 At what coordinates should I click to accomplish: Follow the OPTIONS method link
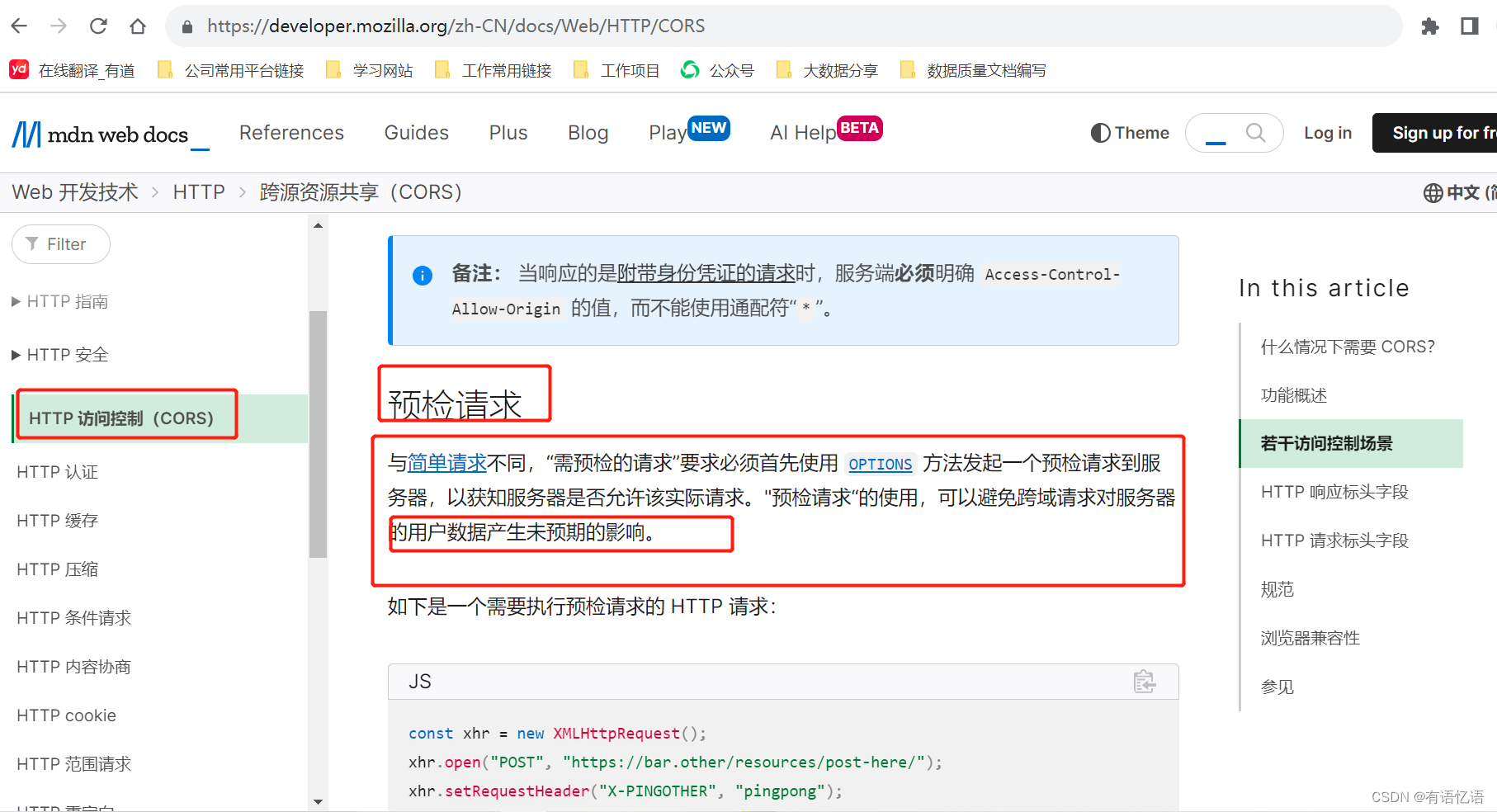[881, 464]
